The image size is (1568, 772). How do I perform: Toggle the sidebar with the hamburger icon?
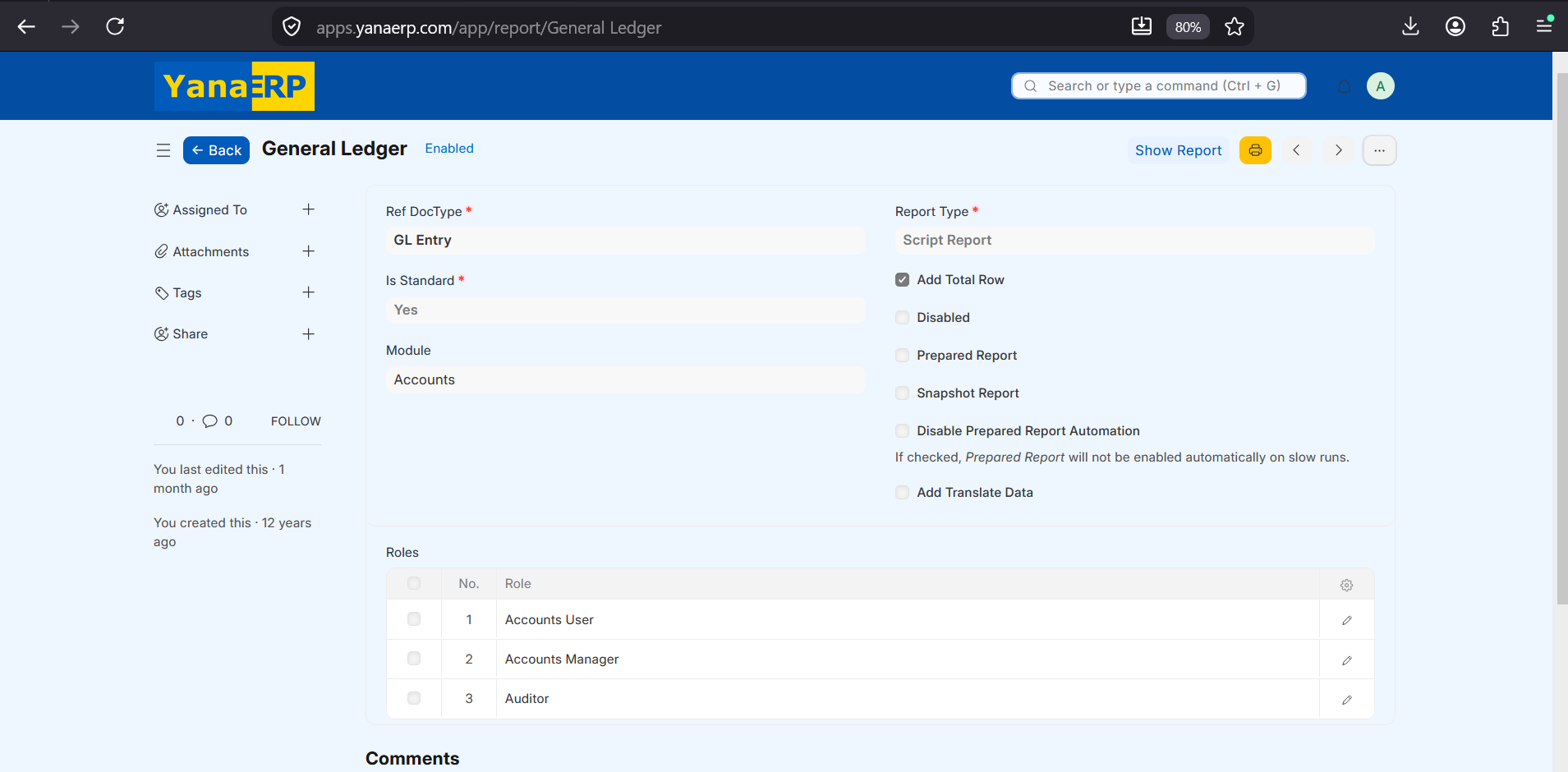point(163,150)
